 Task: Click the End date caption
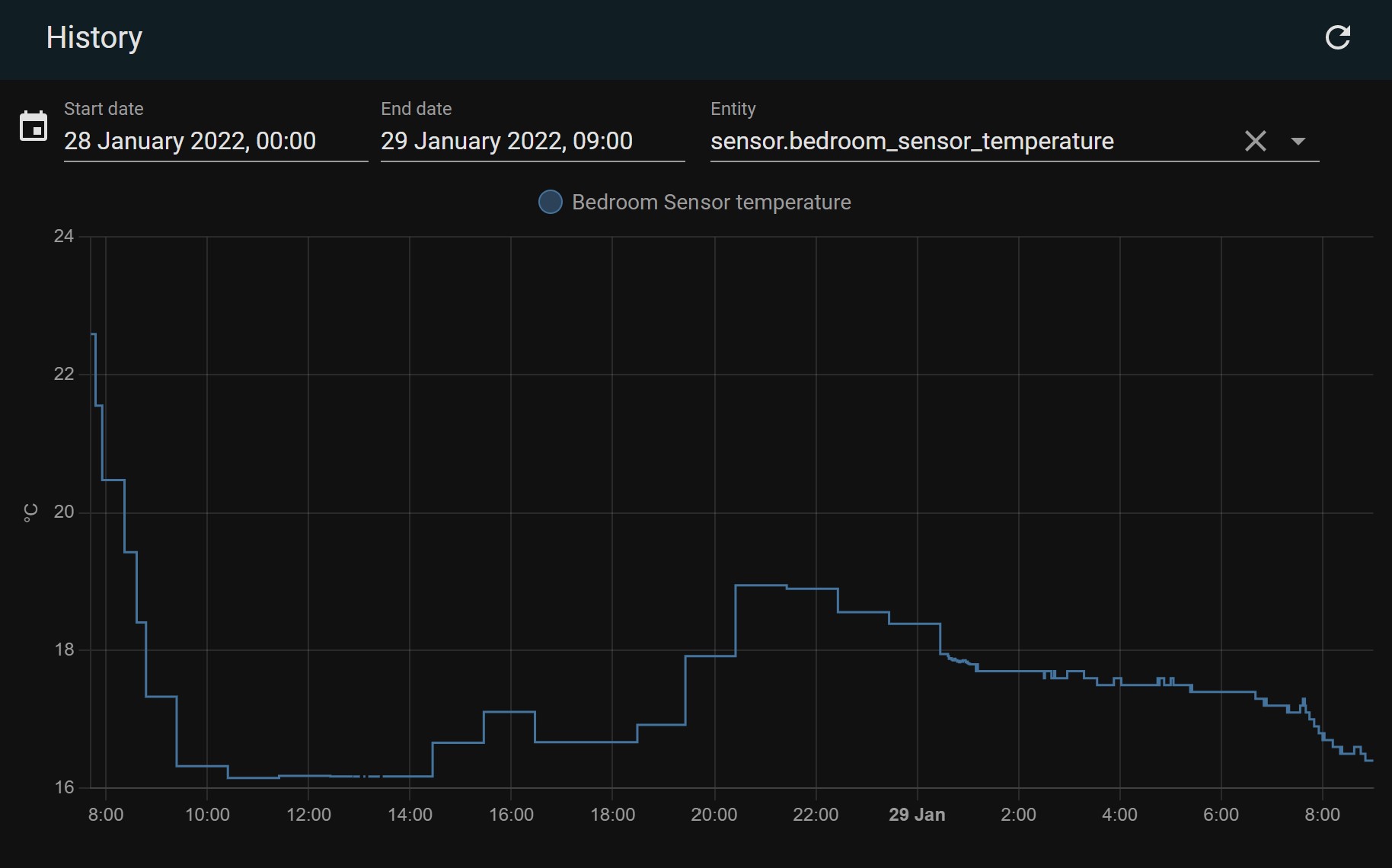pos(416,109)
